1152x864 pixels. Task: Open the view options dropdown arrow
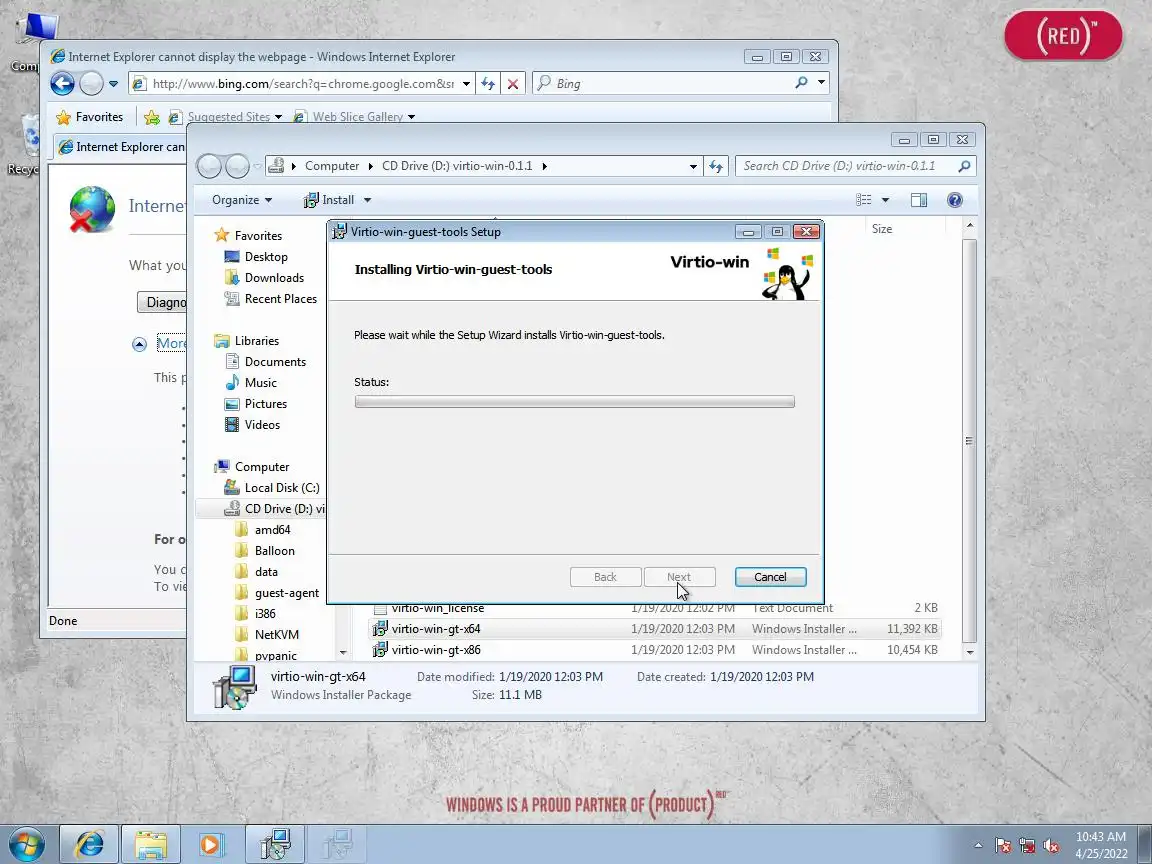click(x=885, y=200)
